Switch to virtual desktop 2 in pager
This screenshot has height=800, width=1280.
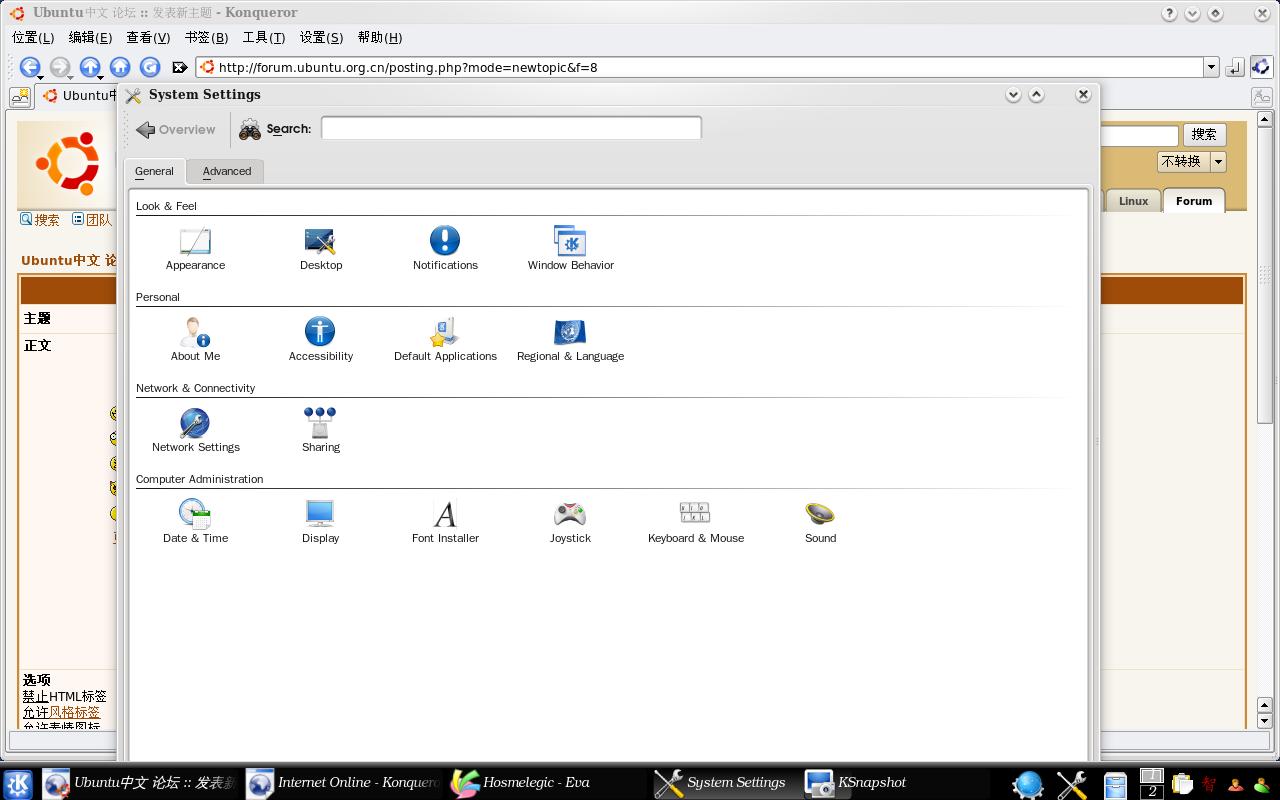click(1152, 791)
